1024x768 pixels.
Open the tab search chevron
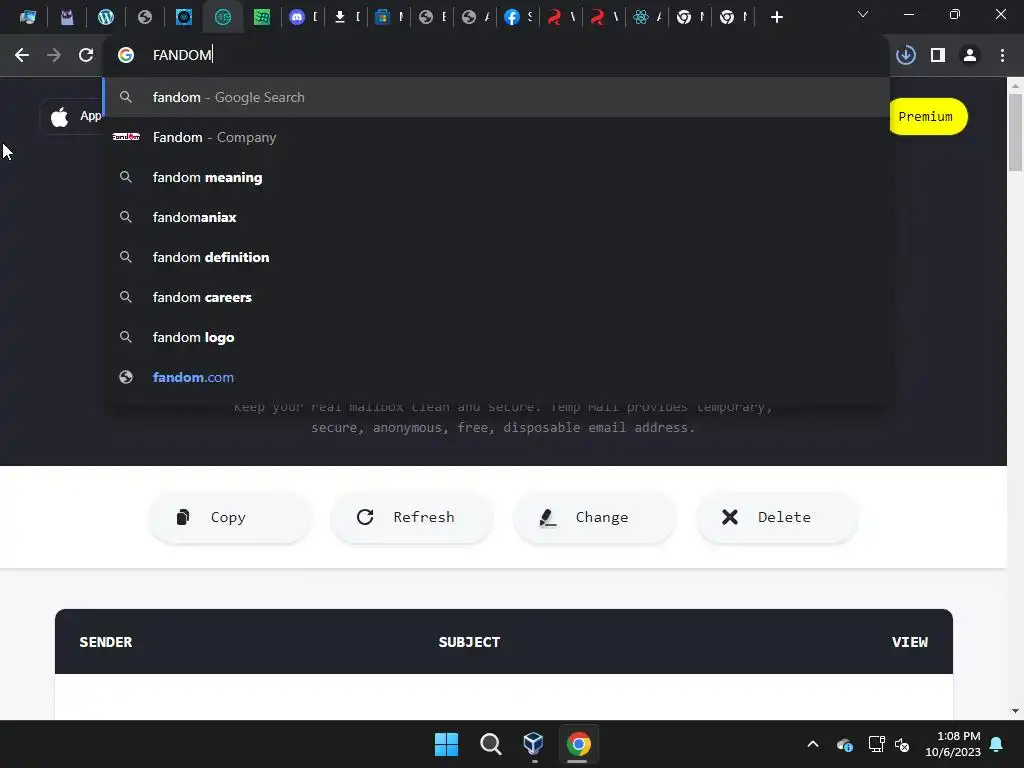pos(863,14)
